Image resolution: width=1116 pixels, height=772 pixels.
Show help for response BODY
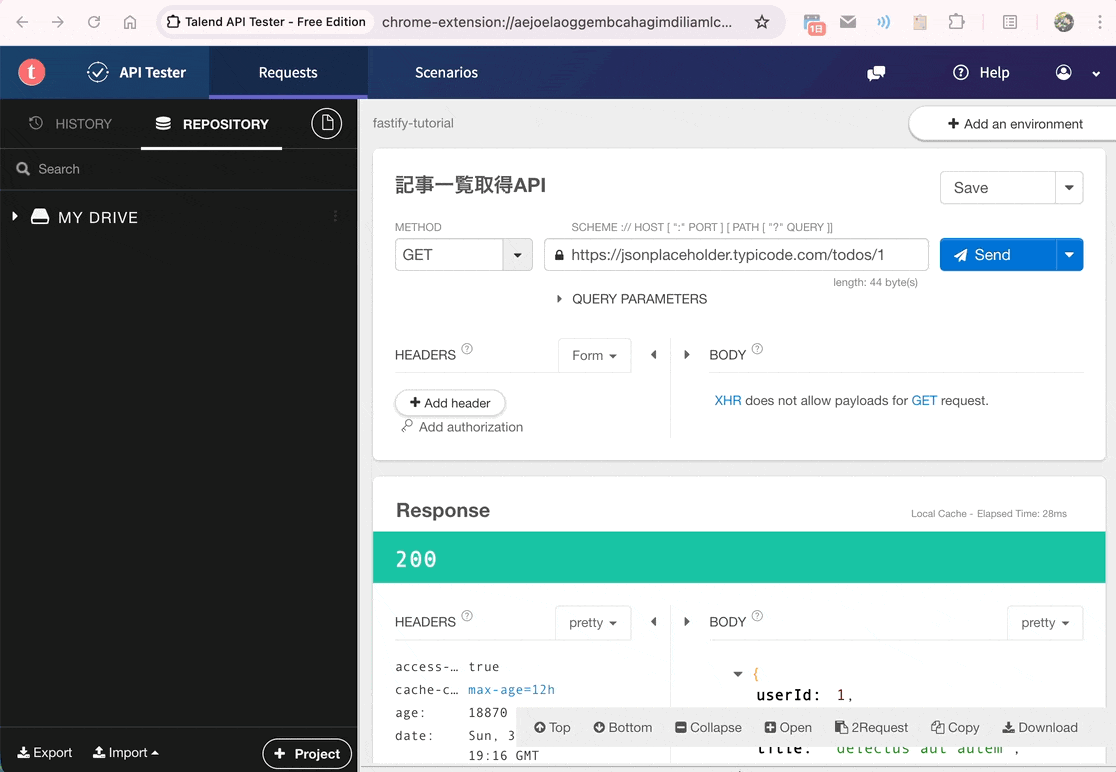pos(757,615)
